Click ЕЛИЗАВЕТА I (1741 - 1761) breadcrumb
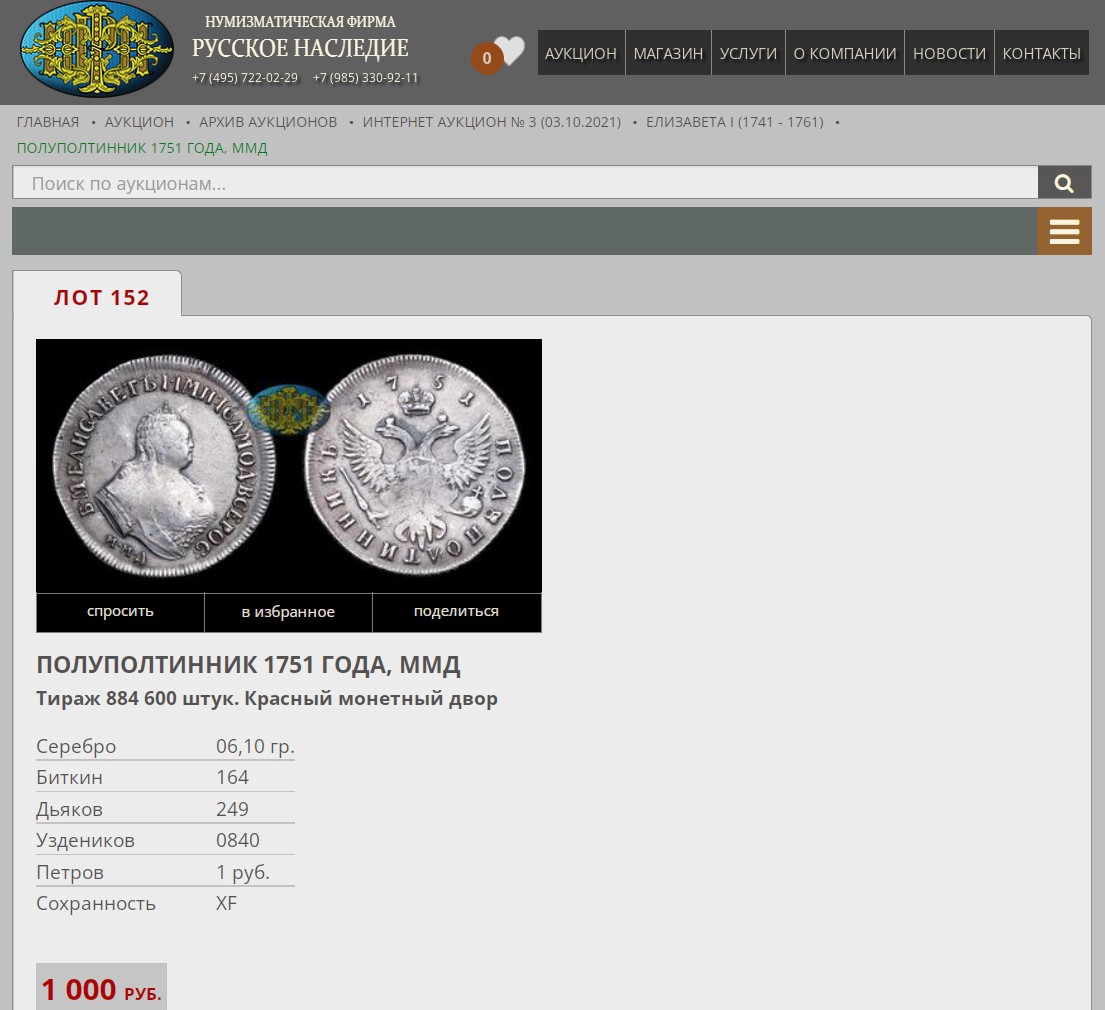 pyautogui.click(x=734, y=122)
